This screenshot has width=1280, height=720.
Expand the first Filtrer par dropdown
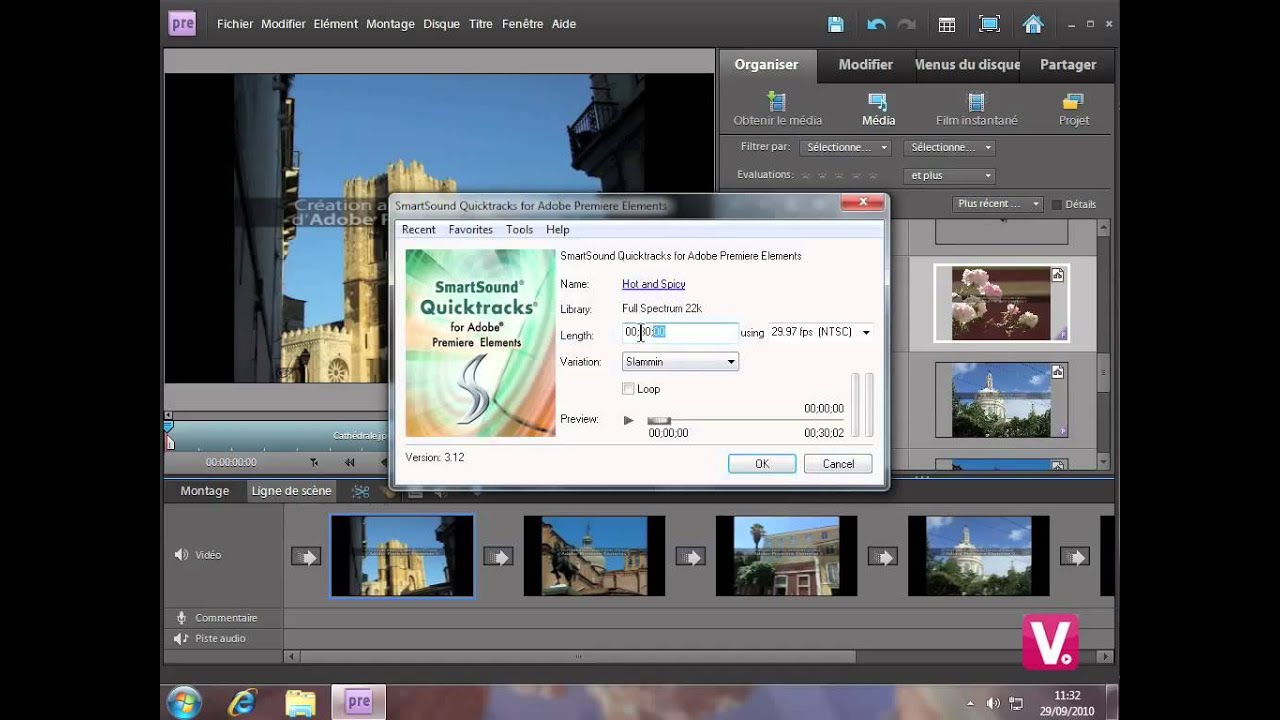click(x=845, y=147)
